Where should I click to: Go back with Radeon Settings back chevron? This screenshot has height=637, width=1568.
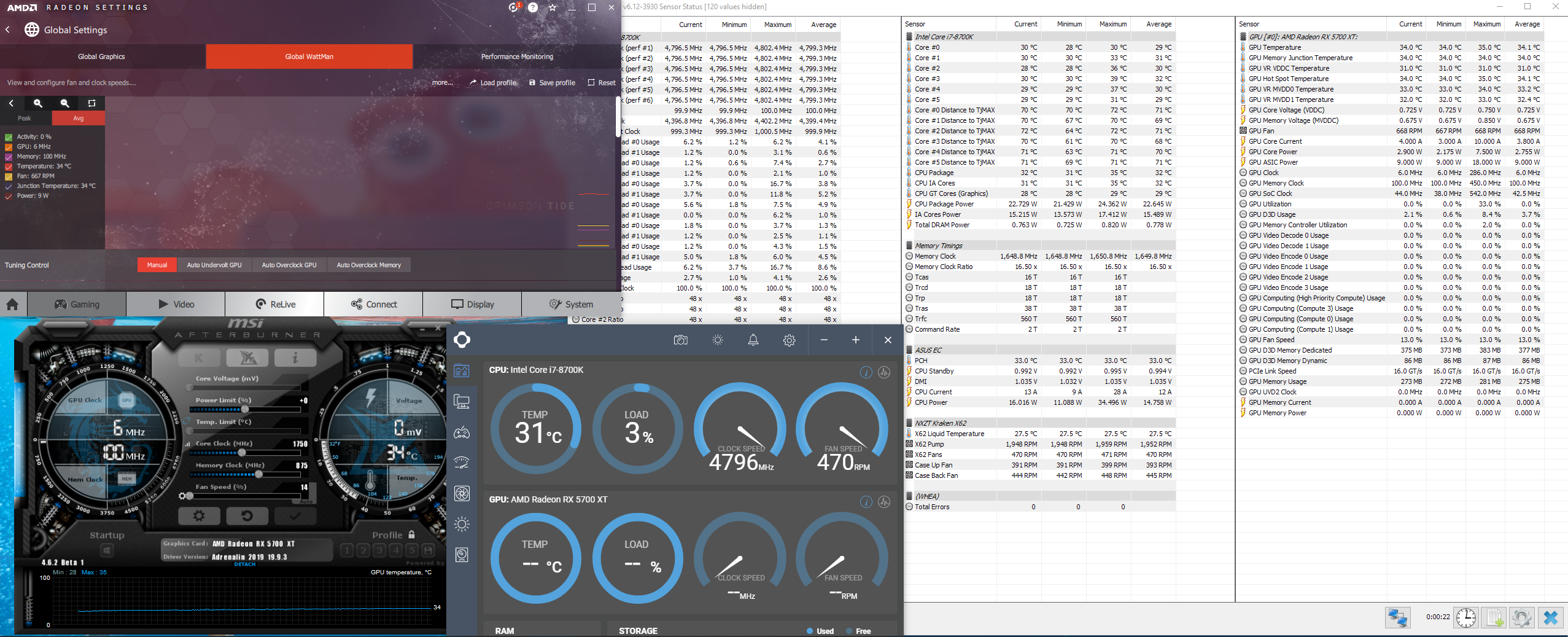(x=7, y=29)
